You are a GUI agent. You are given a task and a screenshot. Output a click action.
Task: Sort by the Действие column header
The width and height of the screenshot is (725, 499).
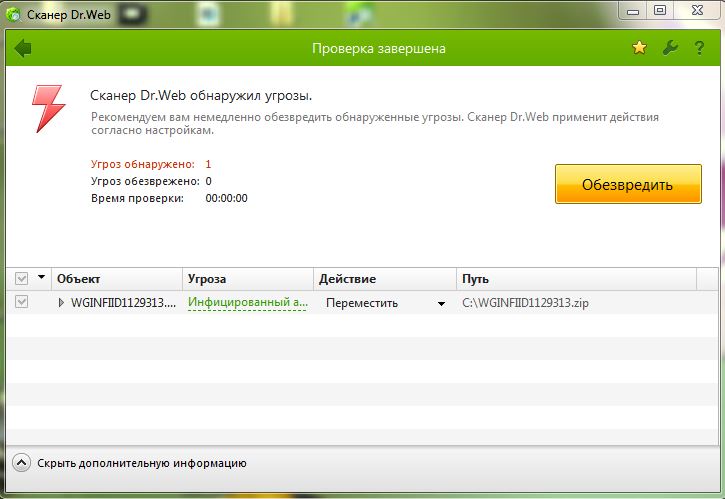pyautogui.click(x=385, y=279)
